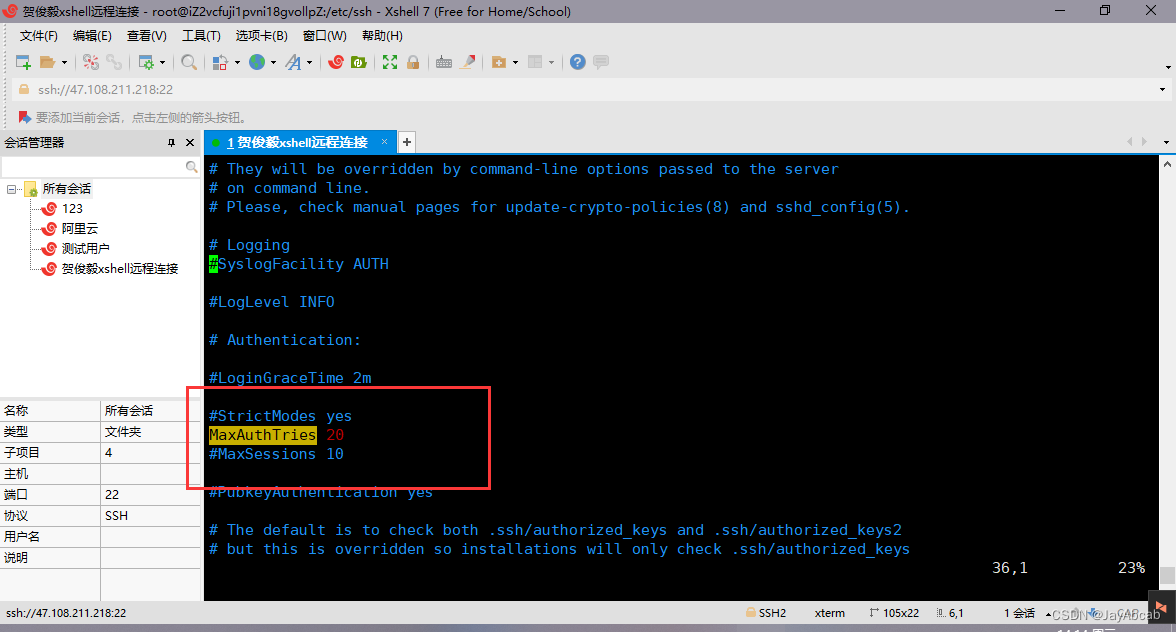Click the terminal vertical scrollbar up arrow
The height and width of the screenshot is (632, 1176).
coord(1167,164)
